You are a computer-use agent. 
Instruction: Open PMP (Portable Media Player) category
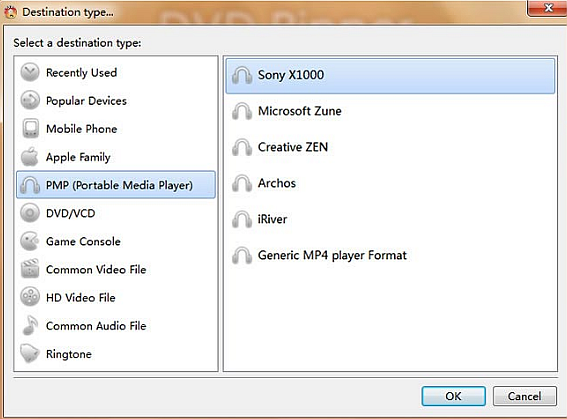tap(116, 185)
